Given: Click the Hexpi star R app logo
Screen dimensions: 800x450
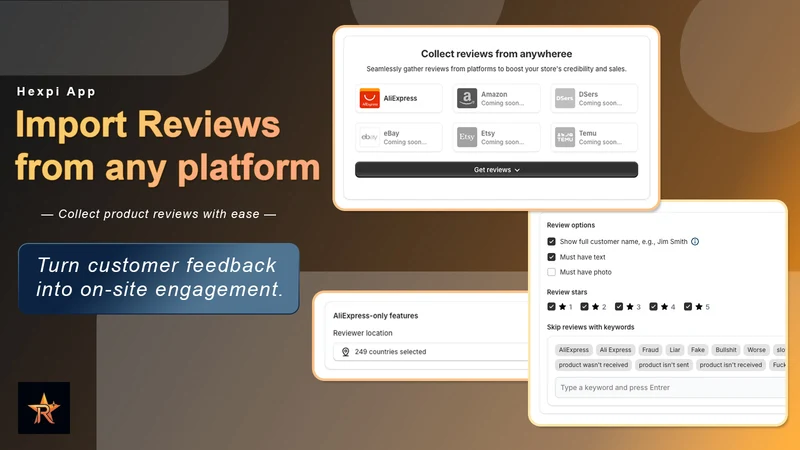Looking at the screenshot, I should click(44, 408).
